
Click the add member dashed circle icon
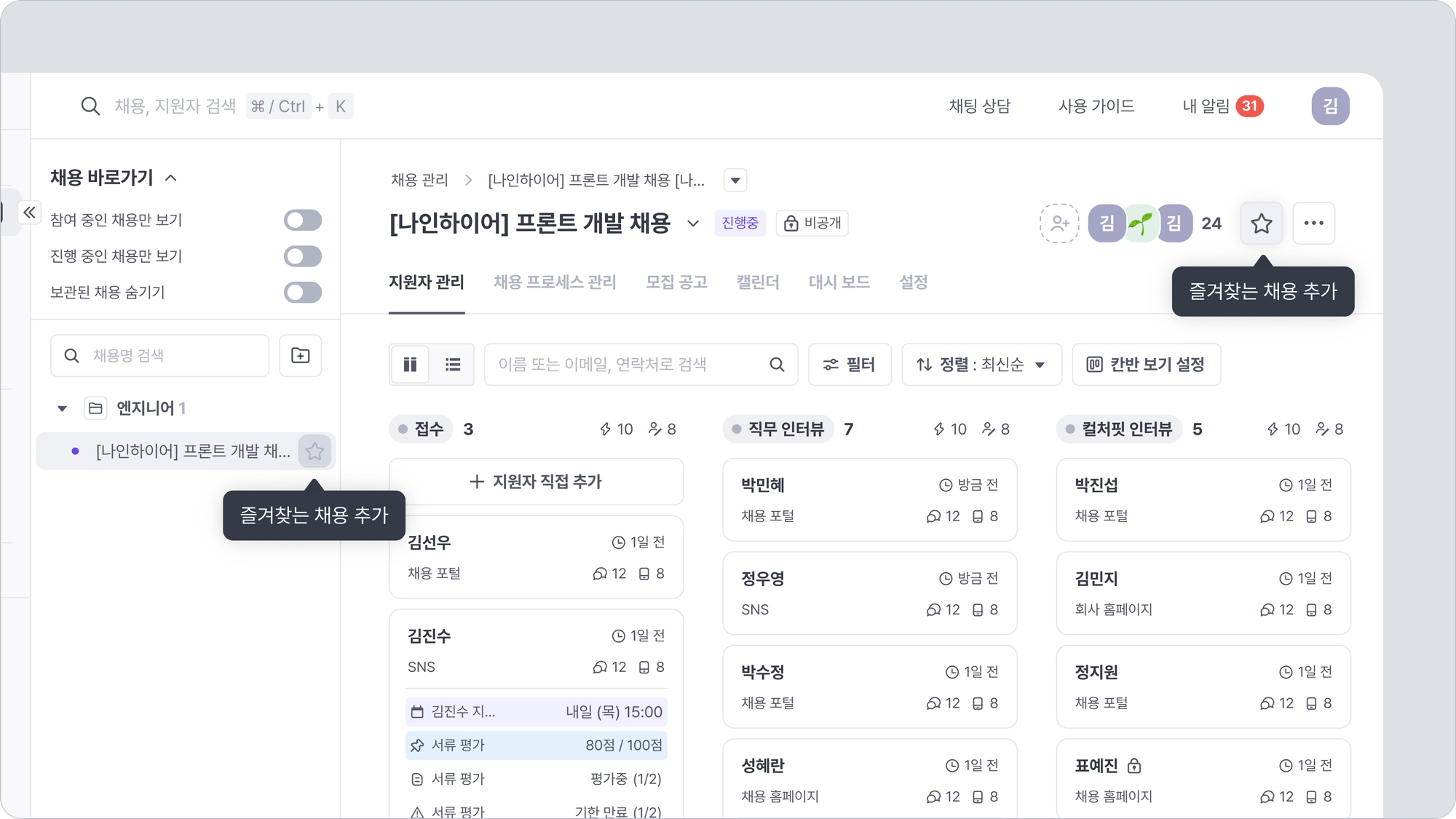click(x=1059, y=223)
